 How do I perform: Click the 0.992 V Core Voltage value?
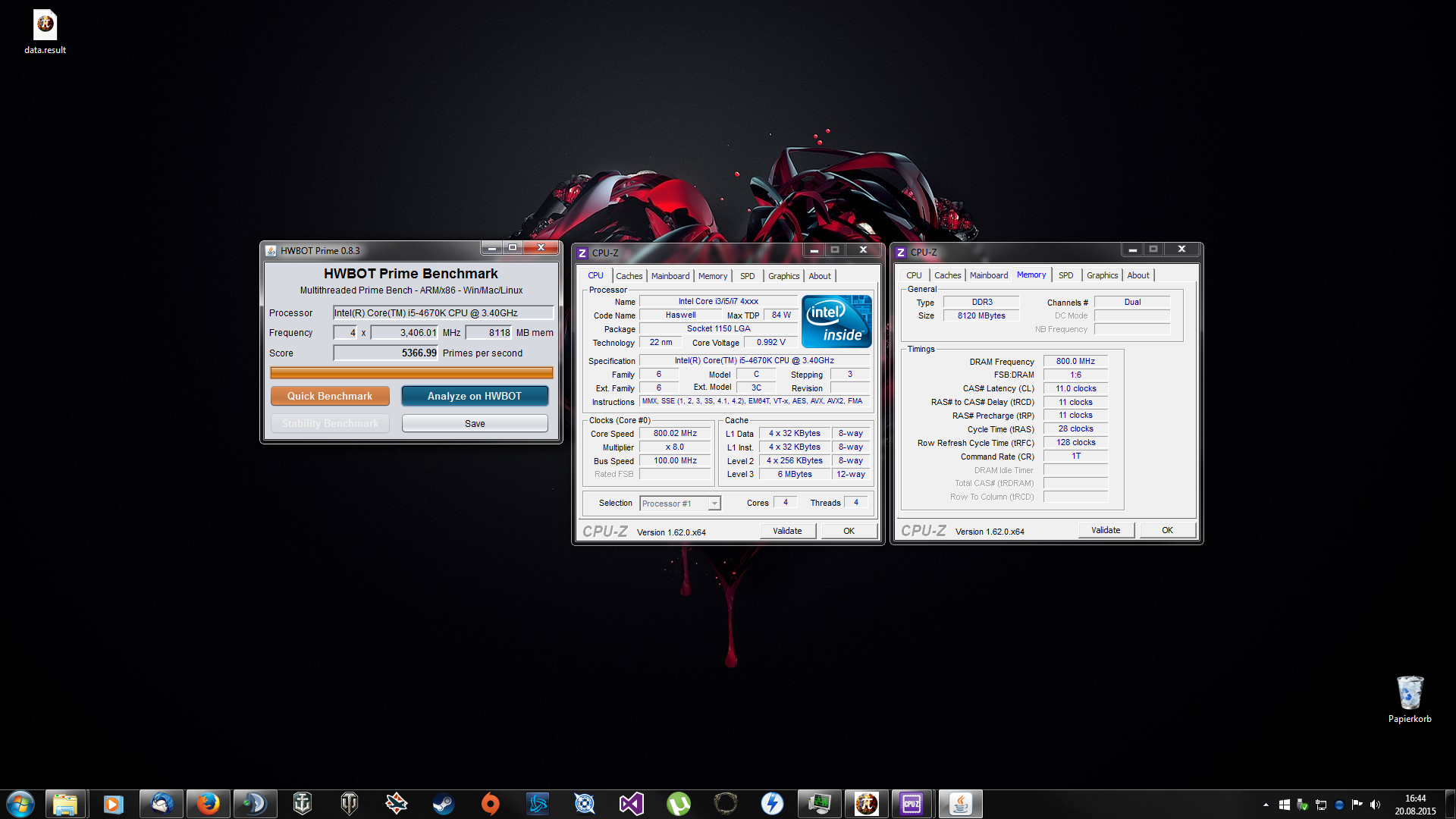[x=771, y=342]
